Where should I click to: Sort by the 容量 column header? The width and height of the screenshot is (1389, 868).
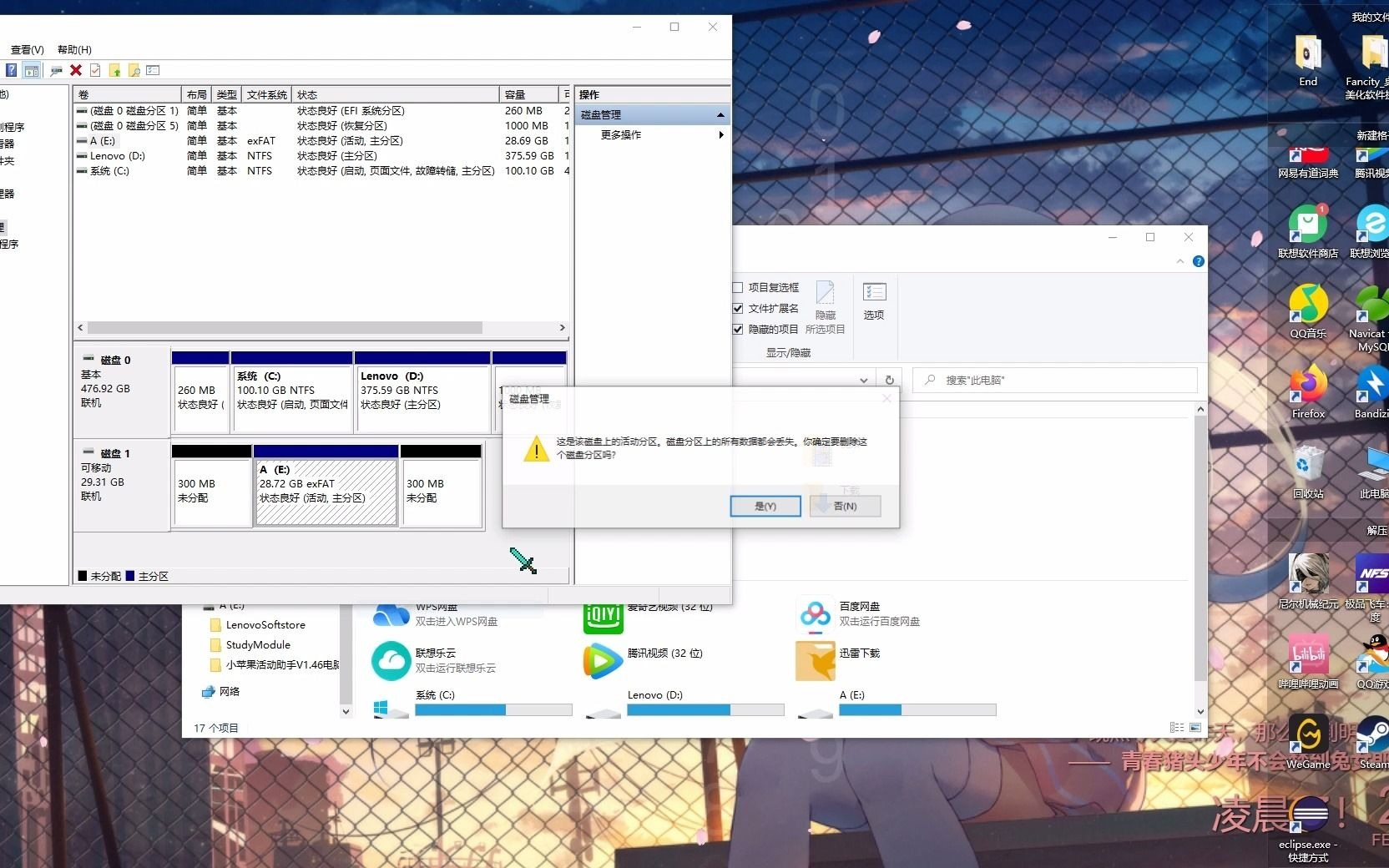529,94
